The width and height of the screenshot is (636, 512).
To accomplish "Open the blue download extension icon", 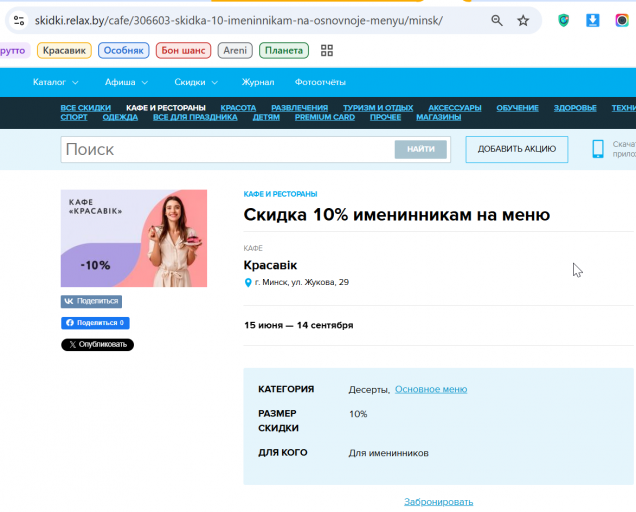I will pyautogui.click(x=593, y=20).
